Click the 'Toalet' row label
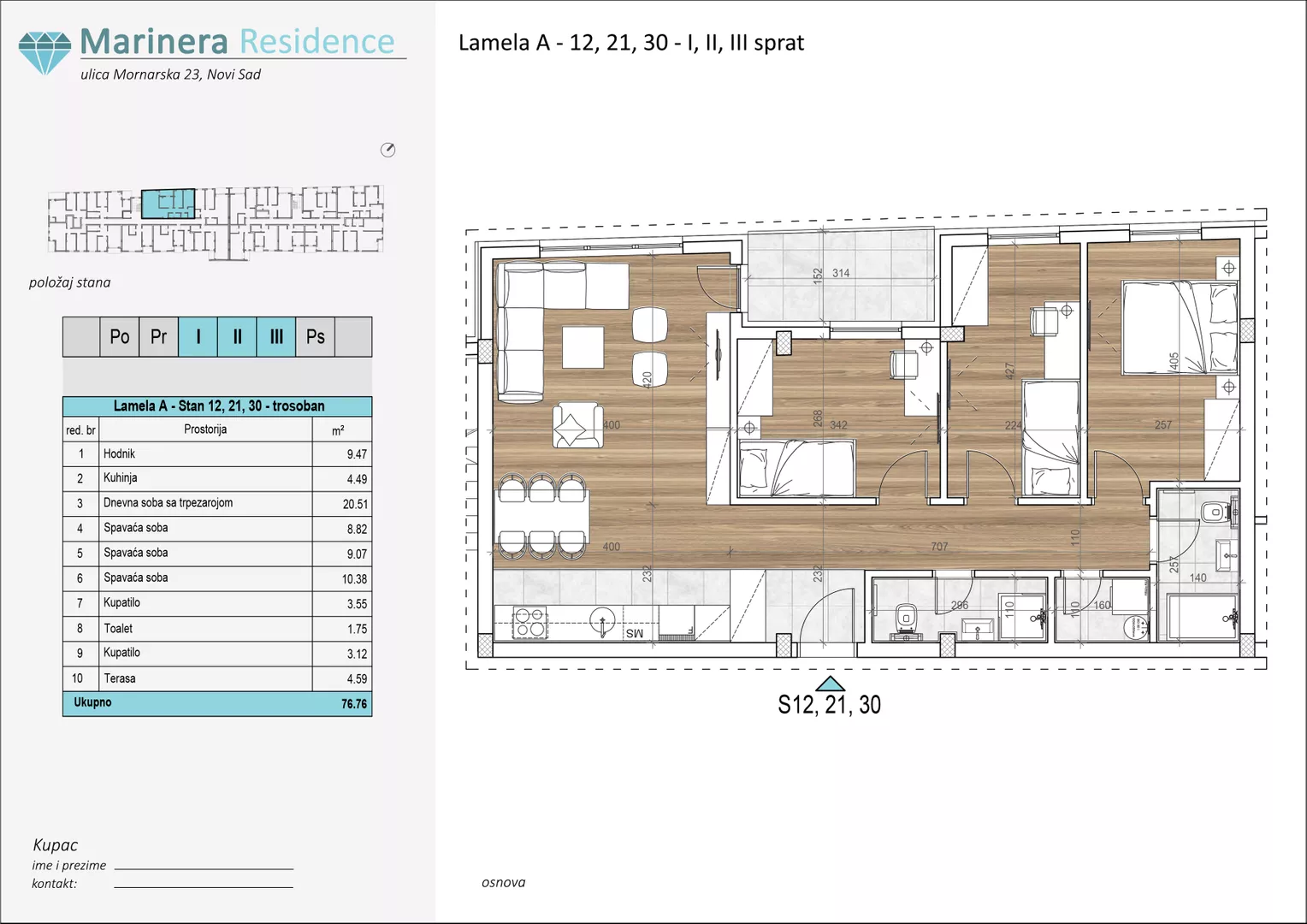This screenshot has width=1307, height=924. coord(118,629)
